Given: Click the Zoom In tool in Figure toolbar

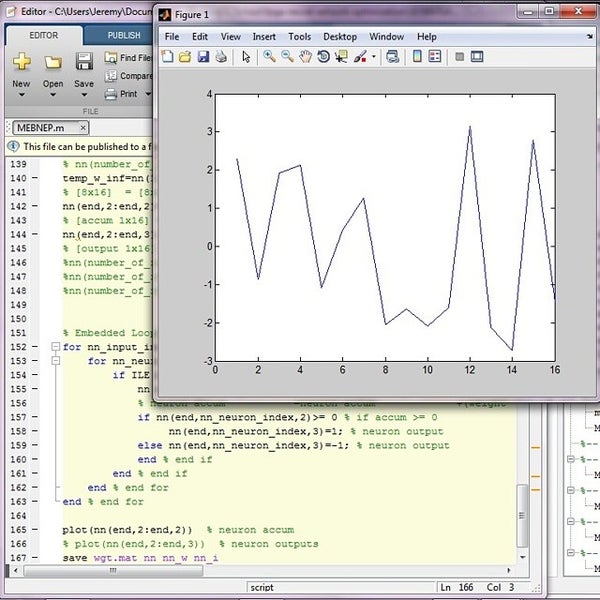Looking at the screenshot, I should pyautogui.click(x=269, y=57).
